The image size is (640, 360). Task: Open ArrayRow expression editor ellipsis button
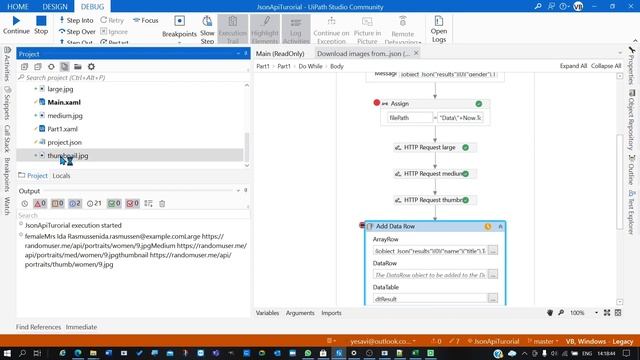tap(493, 250)
